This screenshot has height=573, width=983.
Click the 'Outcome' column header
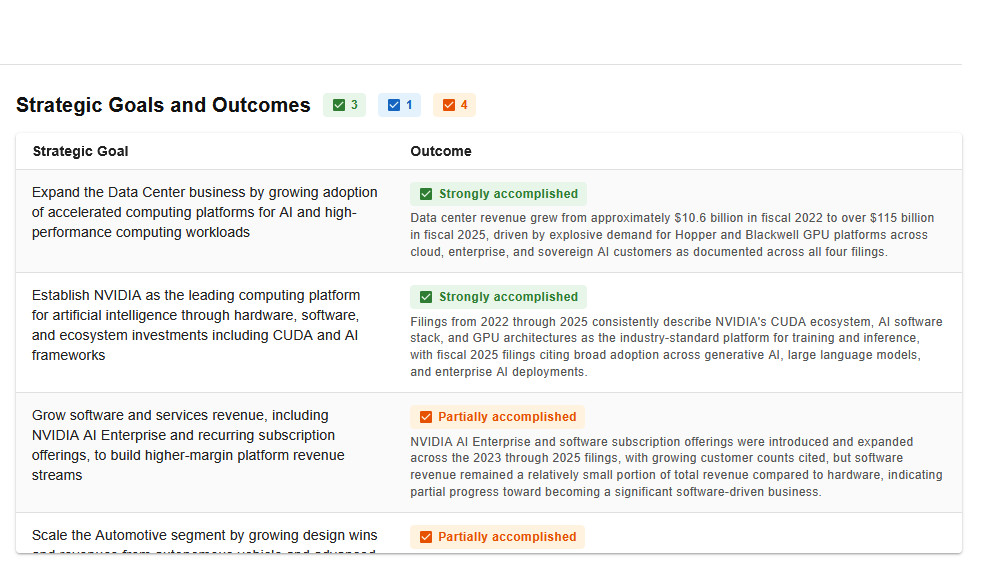click(441, 151)
